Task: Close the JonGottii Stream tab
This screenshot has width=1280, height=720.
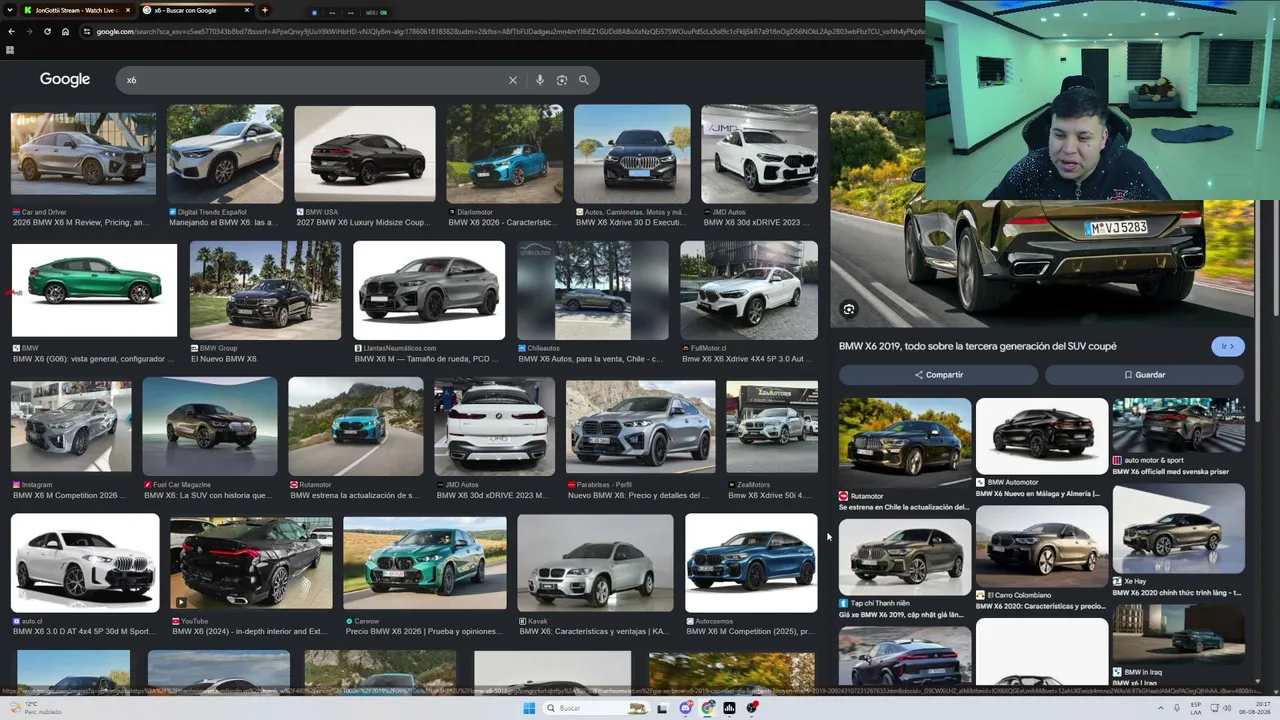Action: click(x=128, y=10)
